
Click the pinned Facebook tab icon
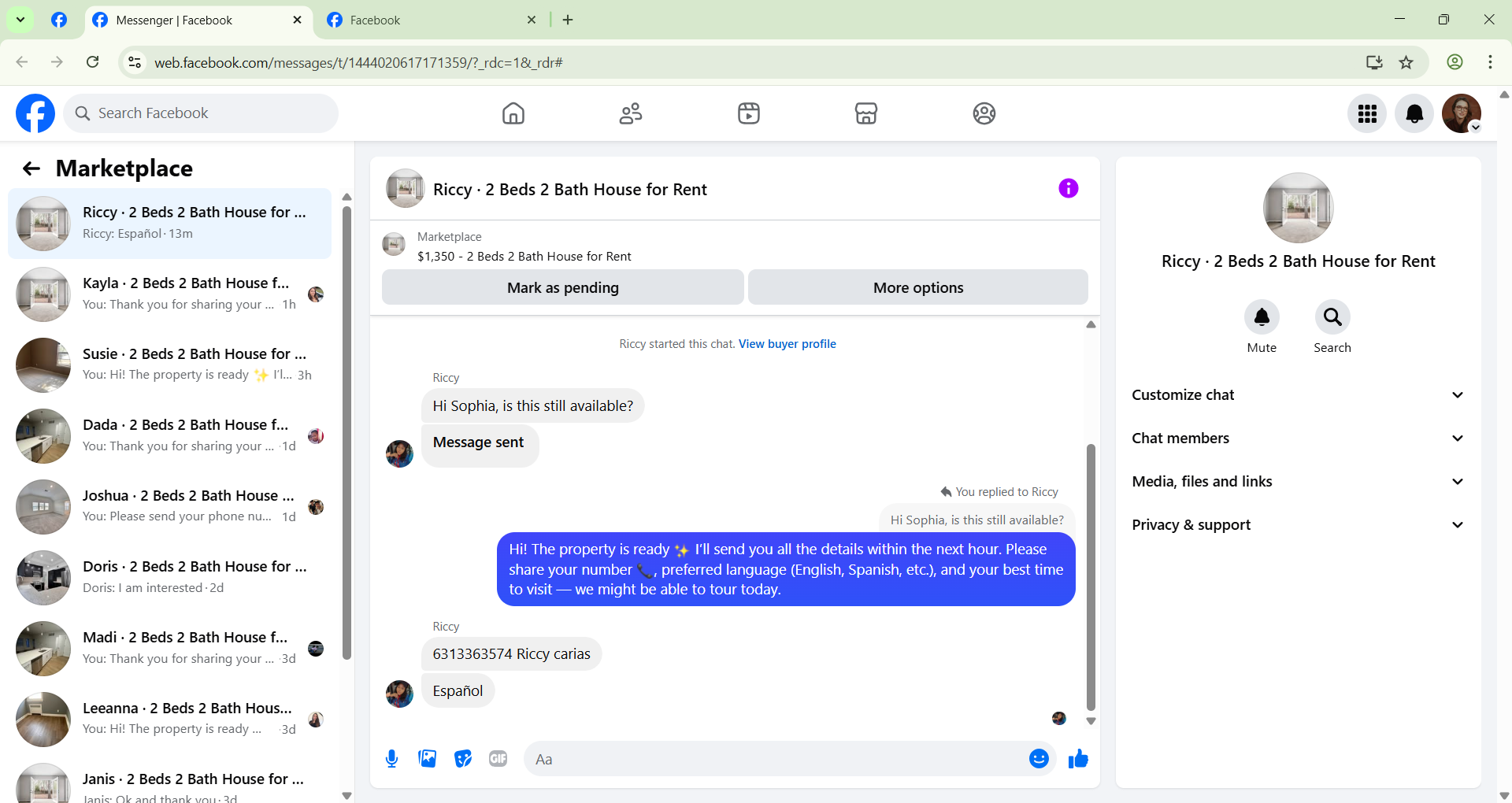[59, 20]
